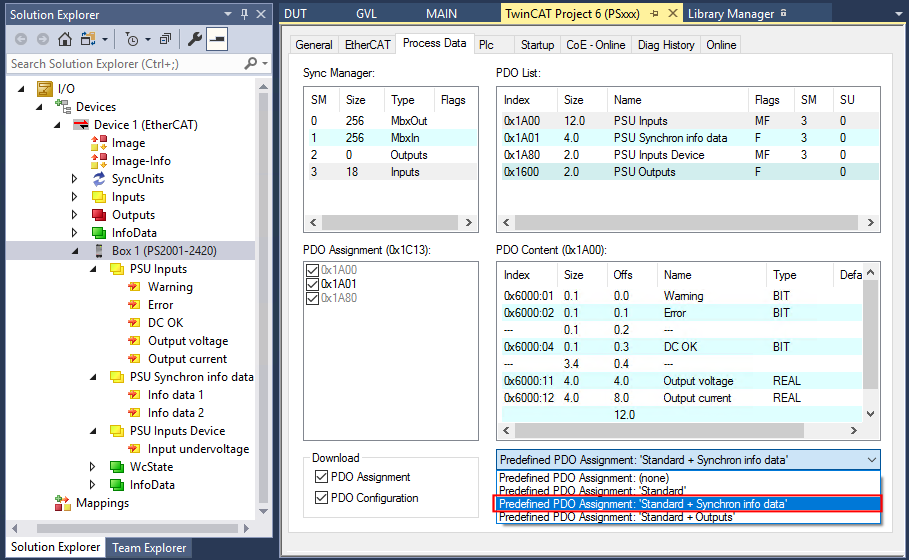This screenshot has width=909, height=560.
Task: Select the Image node under Device 1
Action: pyautogui.click(x=128, y=143)
